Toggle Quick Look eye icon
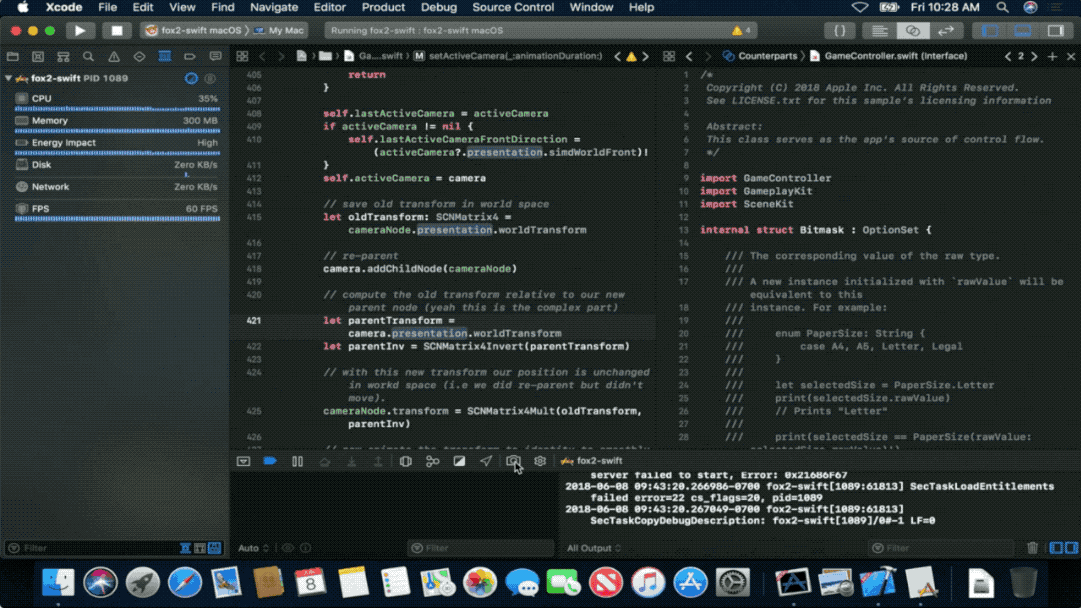Viewport: 1081px width, 608px height. [287, 548]
